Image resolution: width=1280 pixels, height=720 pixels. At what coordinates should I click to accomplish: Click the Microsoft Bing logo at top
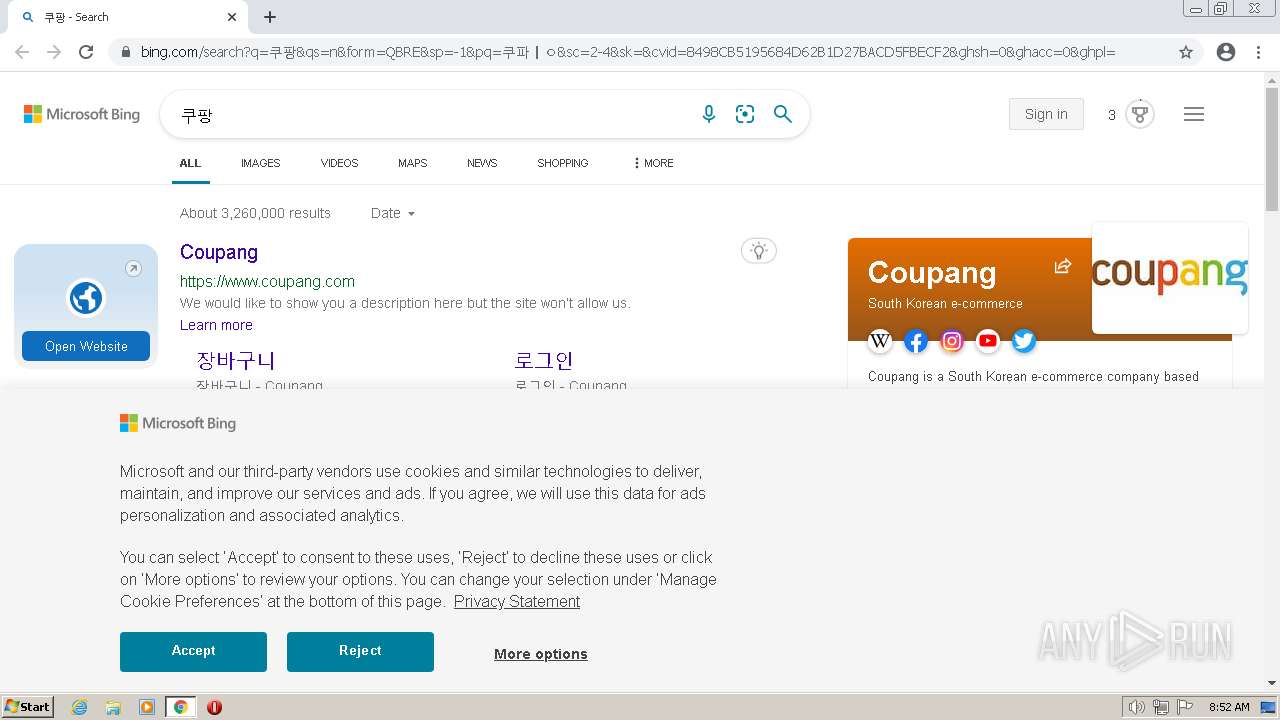(82, 114)
